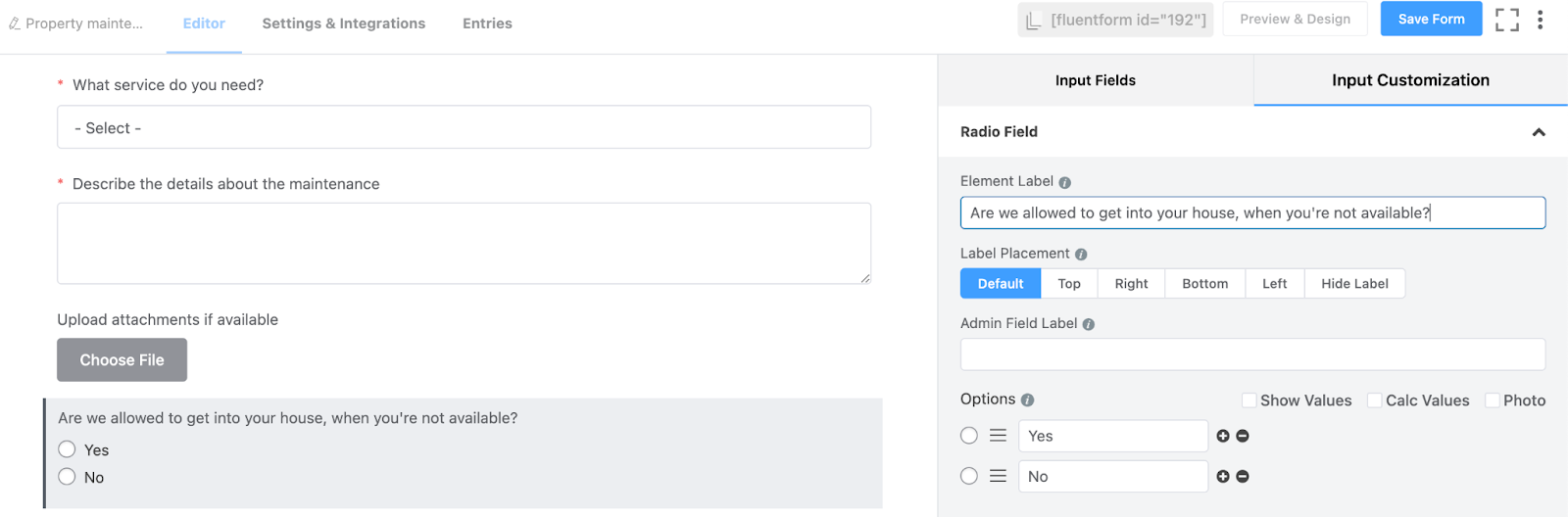
Task: Click the Admin Field Label input box
Action: (x=1252, y=354)
